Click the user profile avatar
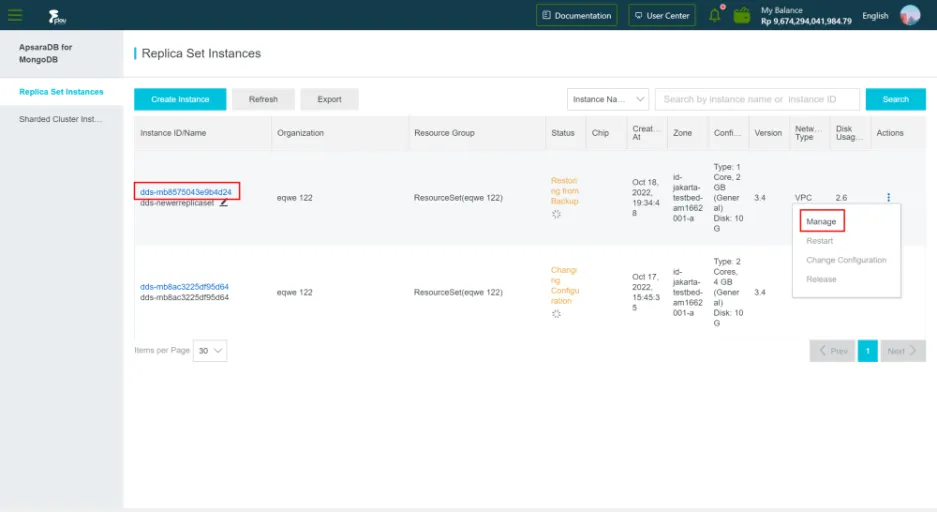Screen dimensions: 937x512 click(x=909, y=15)
